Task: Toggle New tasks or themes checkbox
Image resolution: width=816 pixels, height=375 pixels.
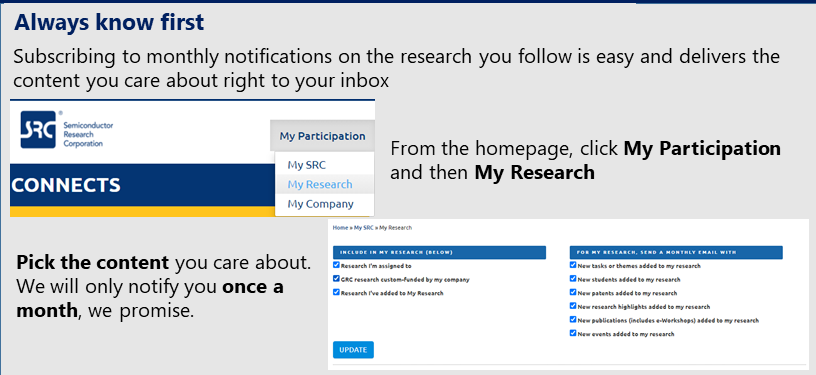Action: pos(573,265)
